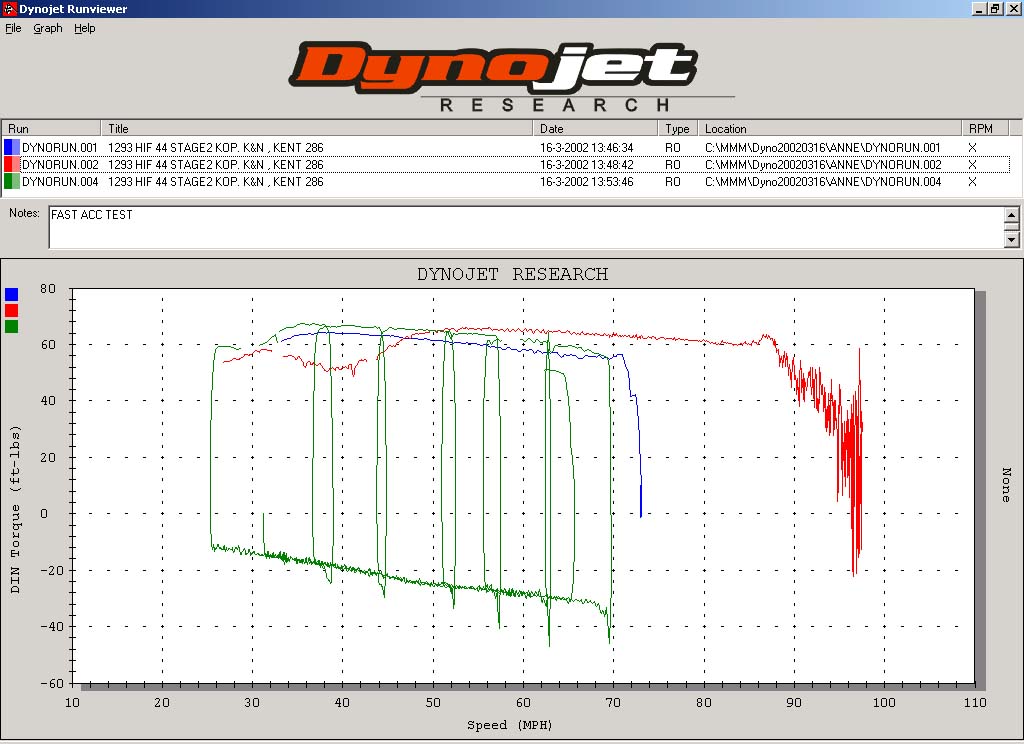Toggle the RPM X mark for DYNORUN.002
The height and width of the screenshot is (744, 1024).
click(x=972, y=165)
